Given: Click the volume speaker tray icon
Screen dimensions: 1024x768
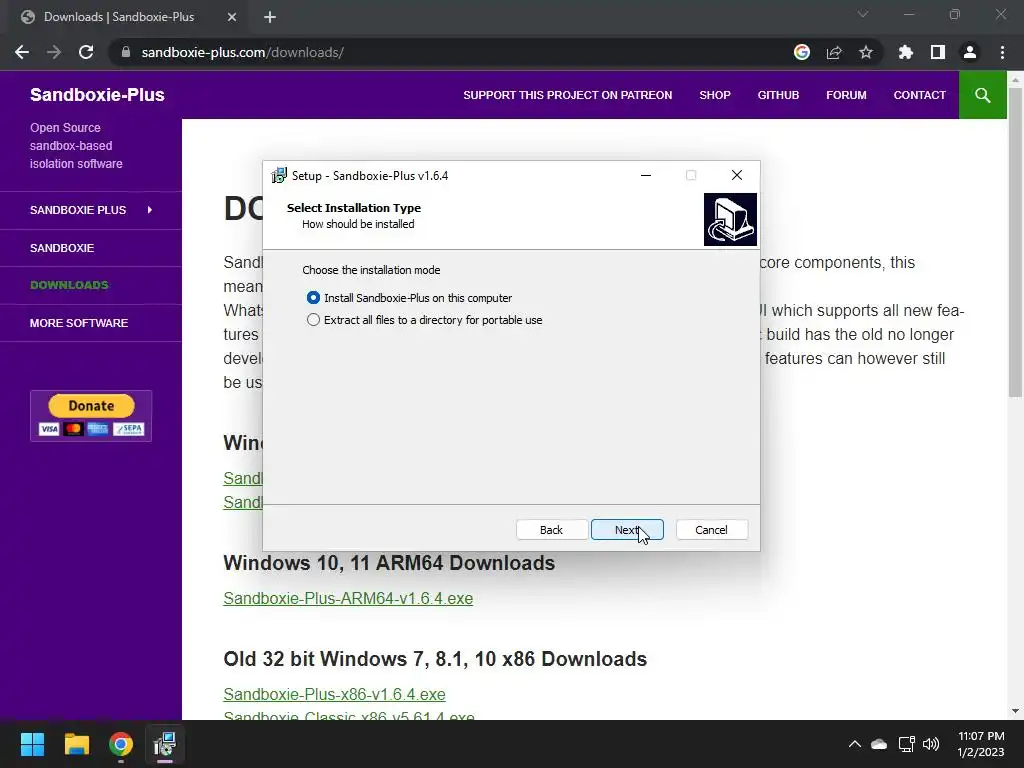Looking at the screenshot, I should [x=931, y=744].
